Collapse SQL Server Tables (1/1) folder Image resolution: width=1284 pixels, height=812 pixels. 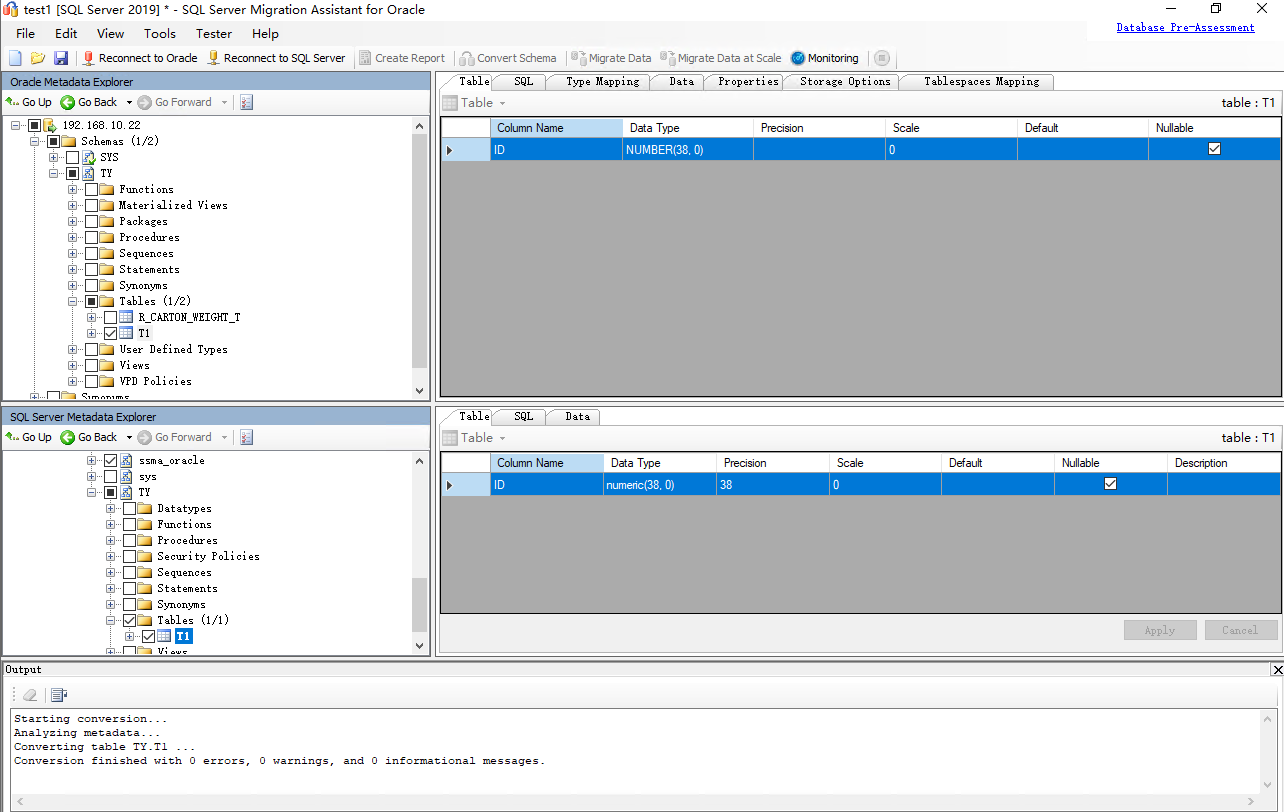tap(111, 620)
